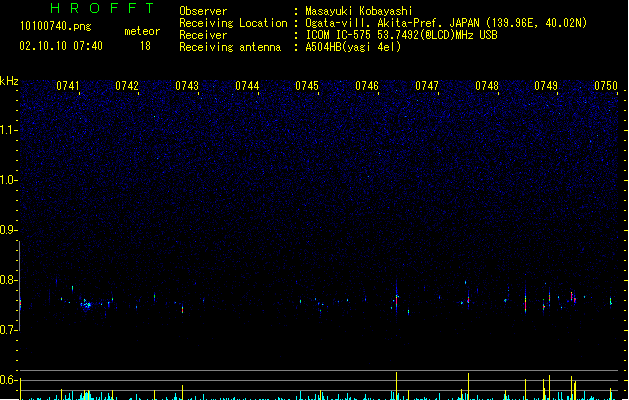Click the Receiving antenna label

tap(230, 47)
